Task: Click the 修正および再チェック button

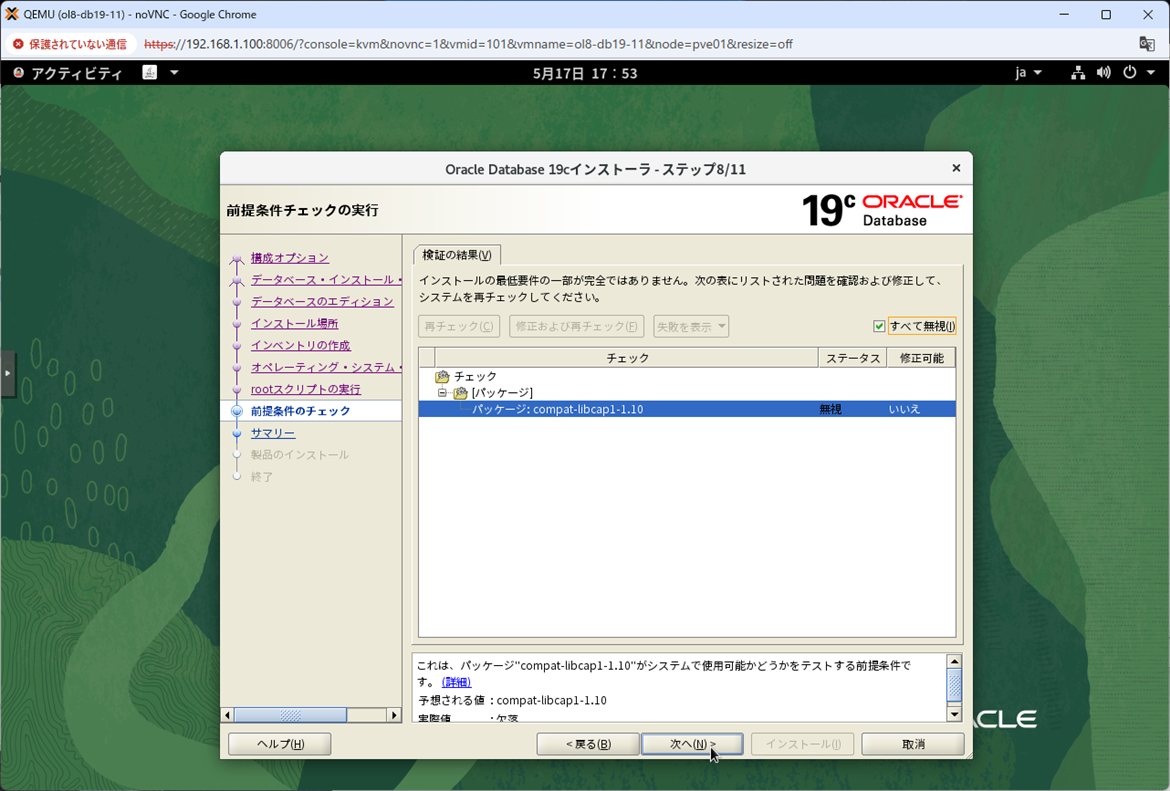Action: [x=576, y=326]
